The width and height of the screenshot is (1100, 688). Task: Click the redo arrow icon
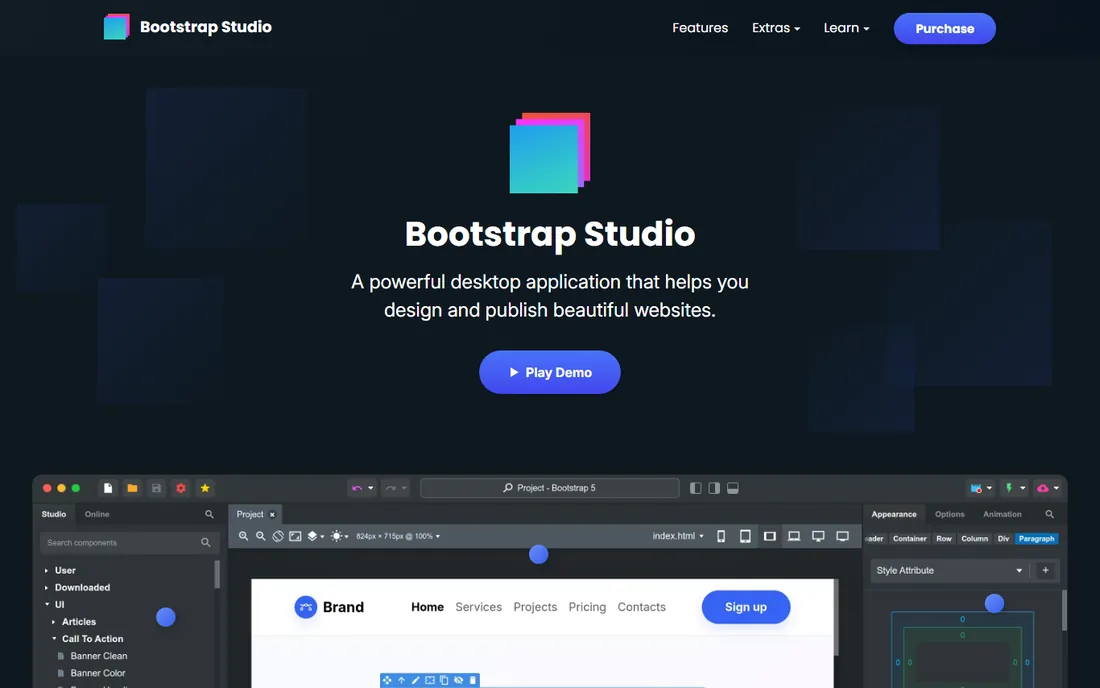(x=391, y=488)
